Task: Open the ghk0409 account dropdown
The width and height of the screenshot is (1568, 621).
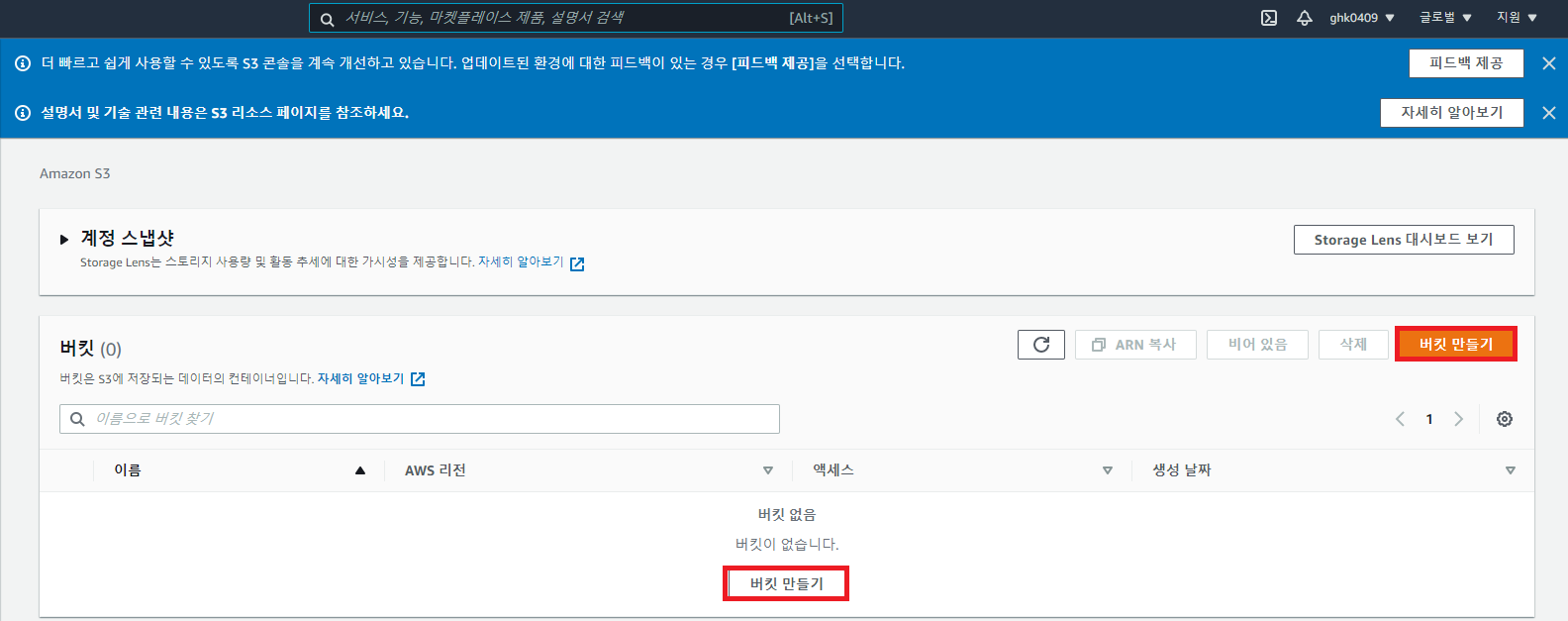Action: click(x=1362, y=18)
